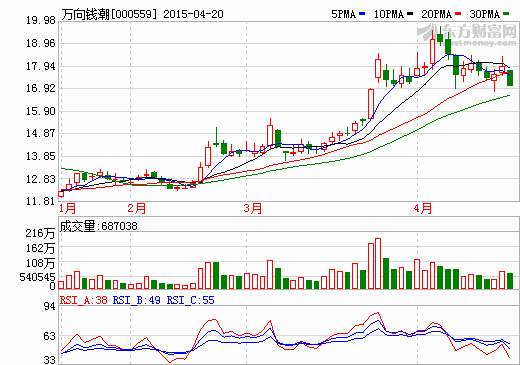Click the 19.98 price axis label

point(41,21)
